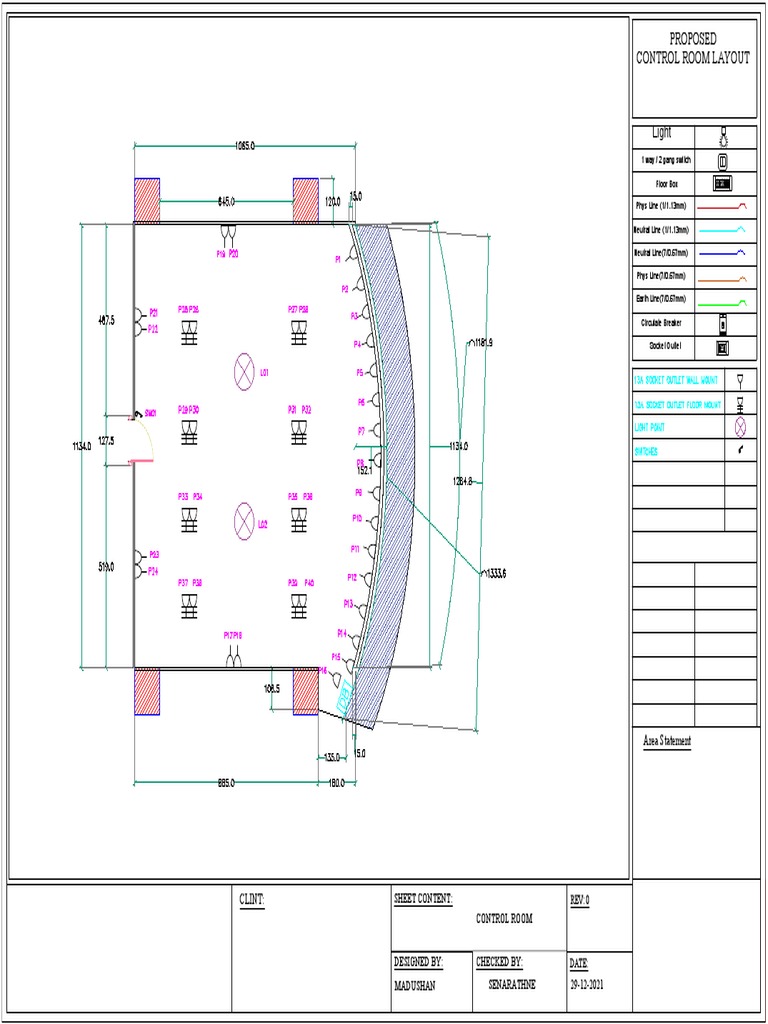
Task: Click the 645.0 dimension text
Action: click(227, 201)
